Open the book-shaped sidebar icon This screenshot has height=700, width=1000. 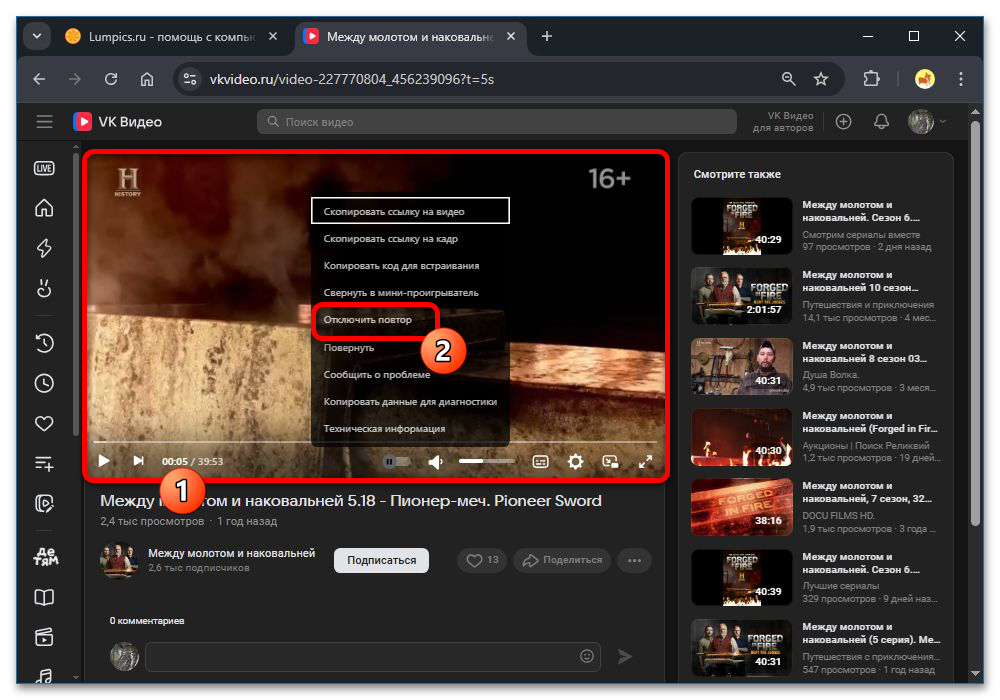point(44,597)
